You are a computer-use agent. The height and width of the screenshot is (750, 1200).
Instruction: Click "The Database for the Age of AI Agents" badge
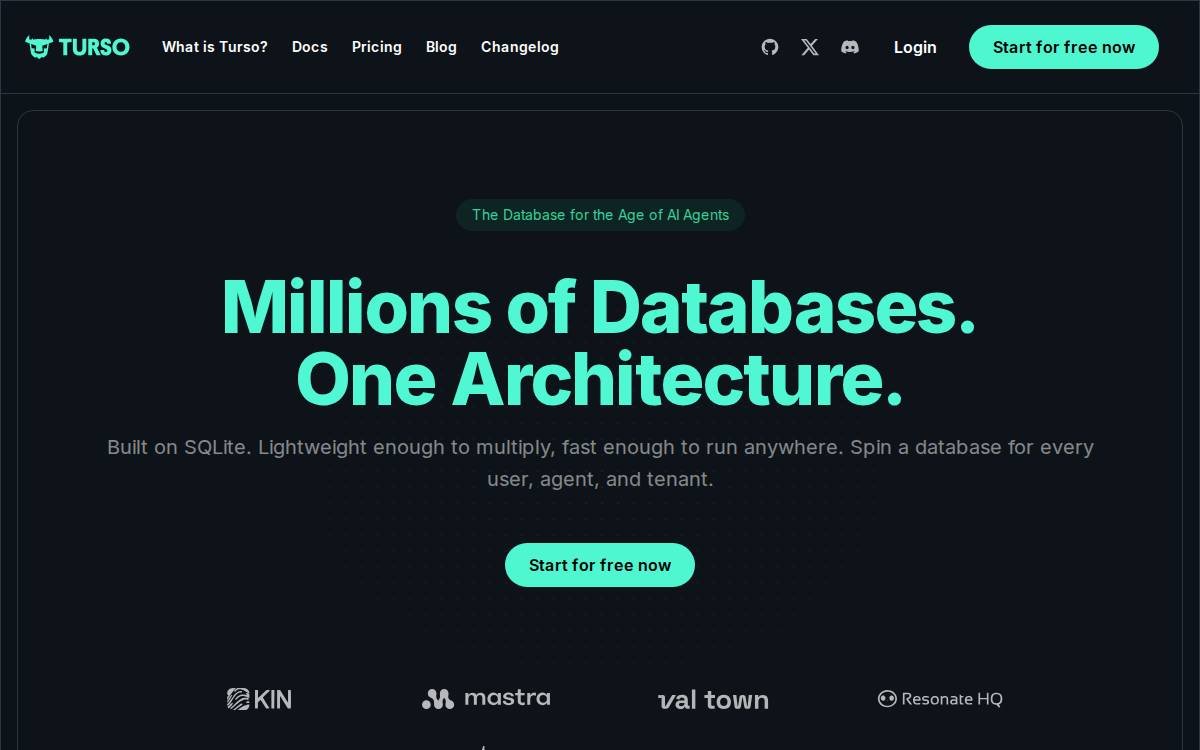[x=600, y=215]
